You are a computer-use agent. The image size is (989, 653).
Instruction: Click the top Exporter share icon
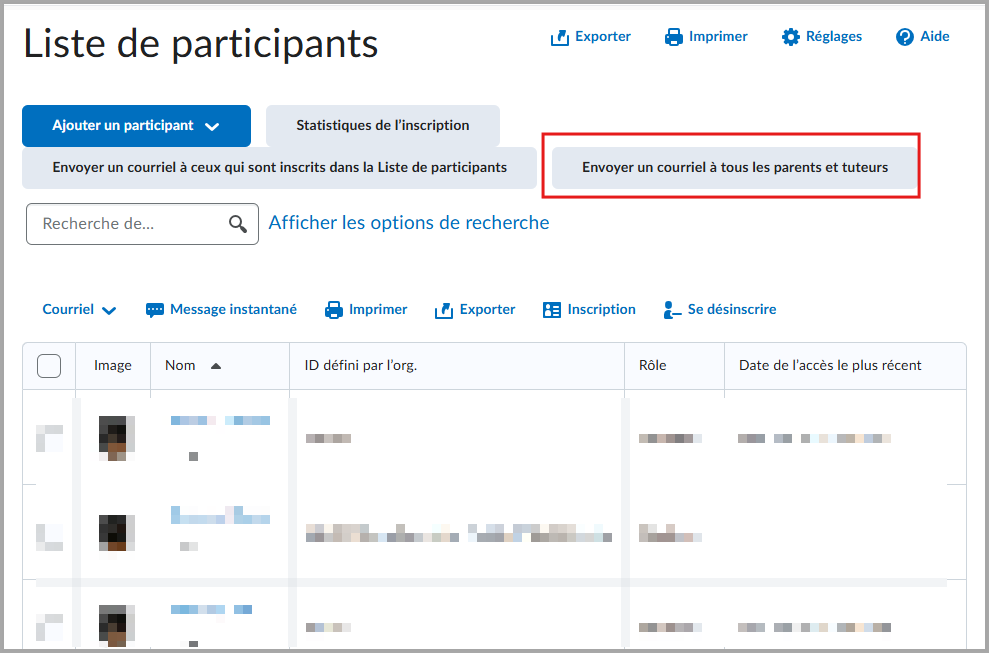pyautogui.click(x=559, y=37)
